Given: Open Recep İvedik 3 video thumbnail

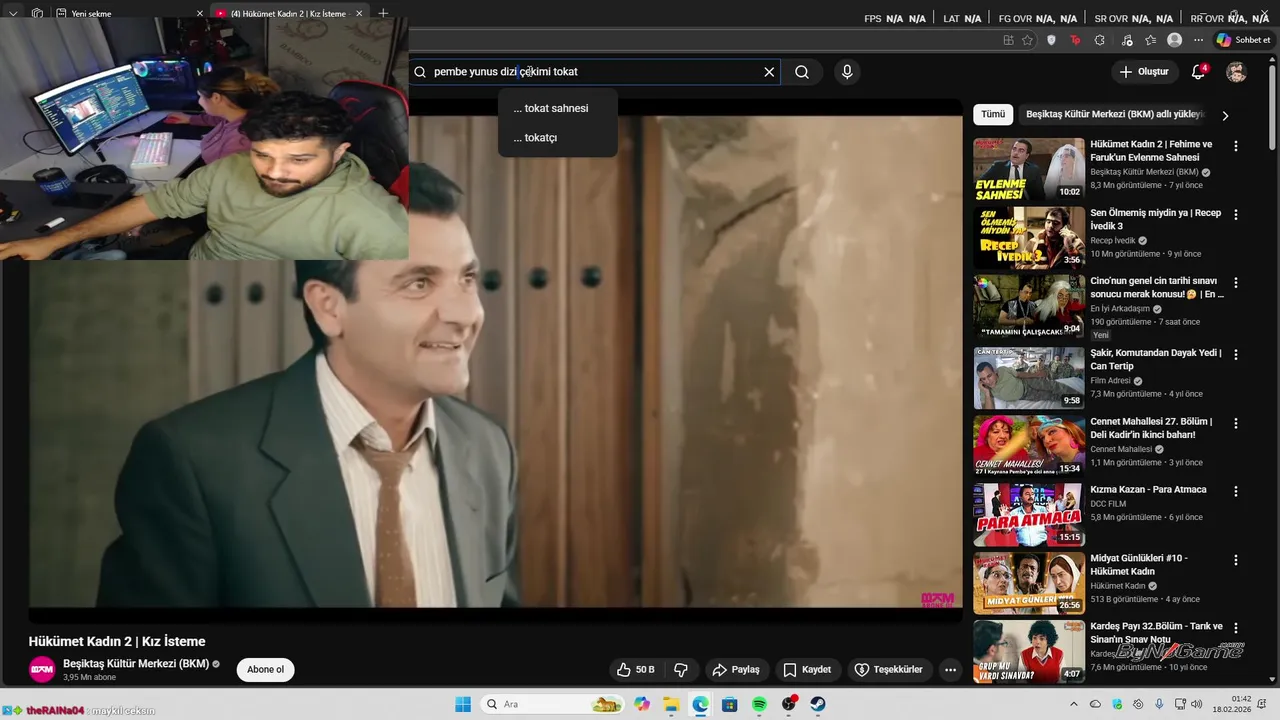Looking at the screenshot, I should tap(1029, 238).
